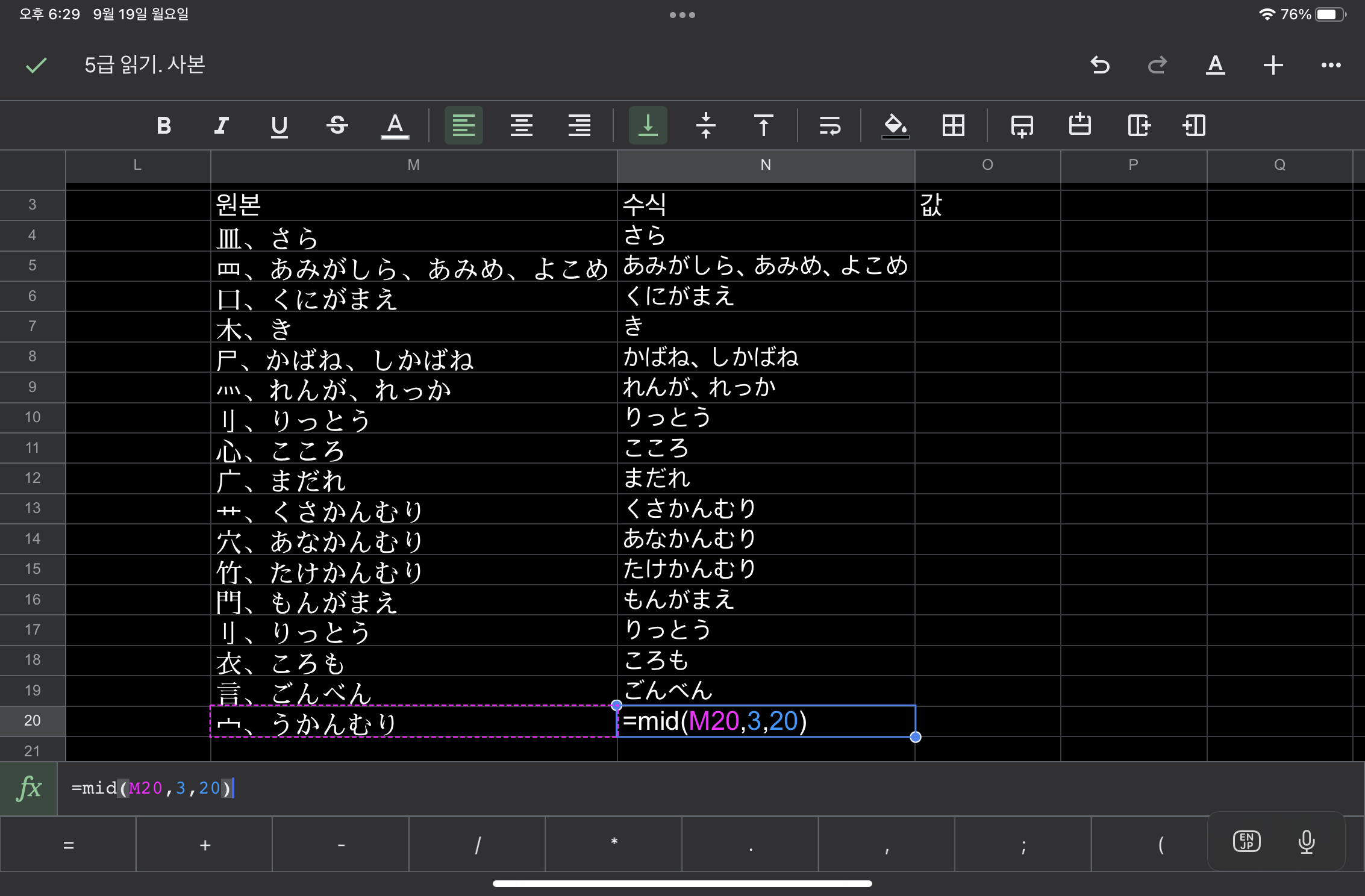Image resolution: width=1365 pixels, height=896 pixels.
Task: Choose vertical middle alignment
Action: [705, 126]
